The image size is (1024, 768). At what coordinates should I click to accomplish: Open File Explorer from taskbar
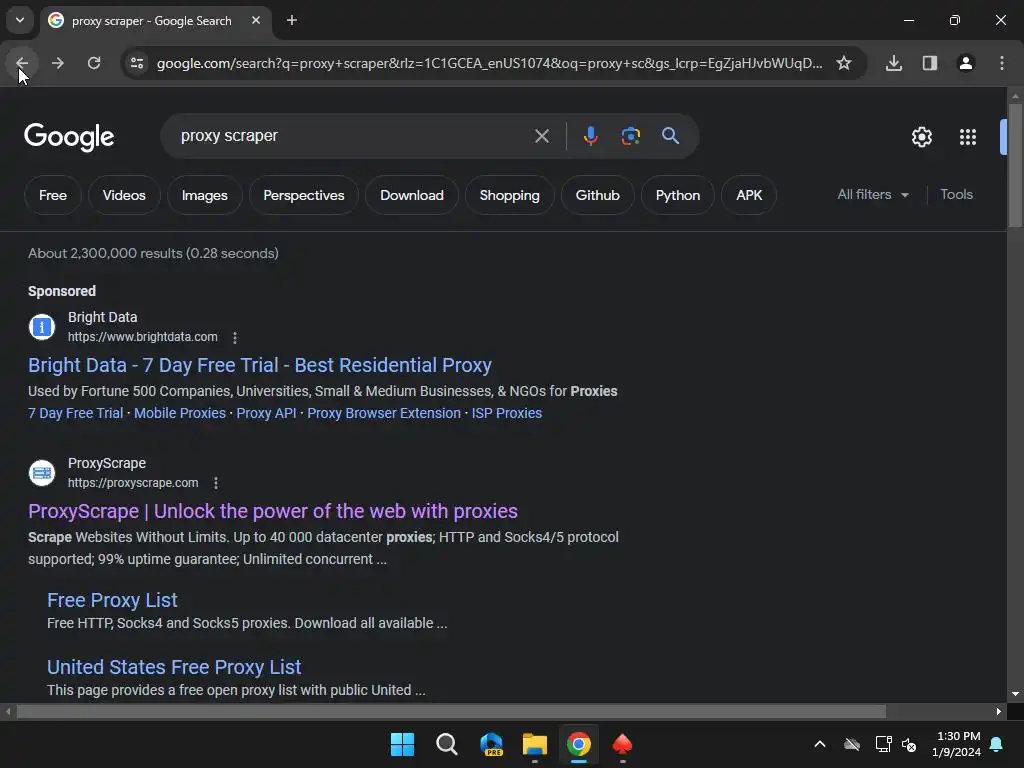534,744
